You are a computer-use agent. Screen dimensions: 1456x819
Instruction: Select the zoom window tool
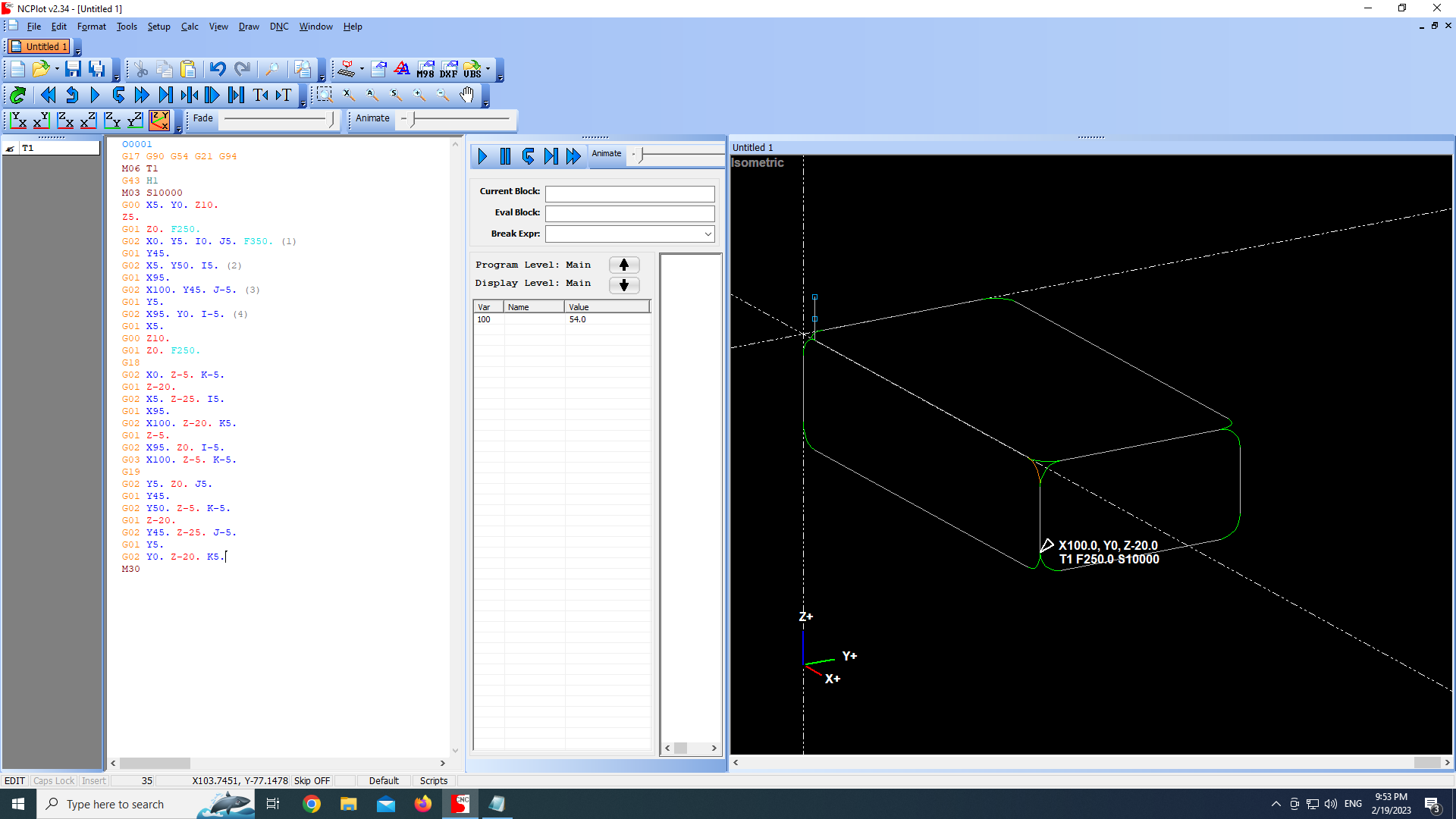coord(325,95)
